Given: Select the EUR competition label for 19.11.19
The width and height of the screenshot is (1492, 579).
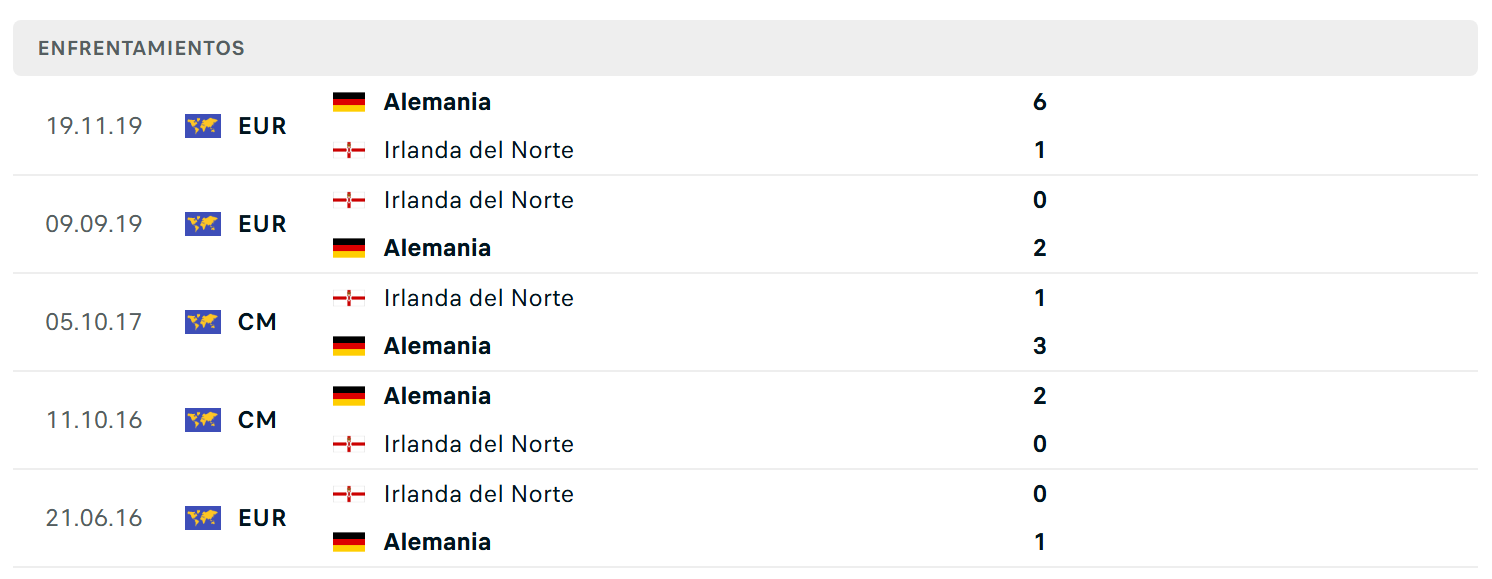Looking at the screenshot, I should (x=263, y=126).
